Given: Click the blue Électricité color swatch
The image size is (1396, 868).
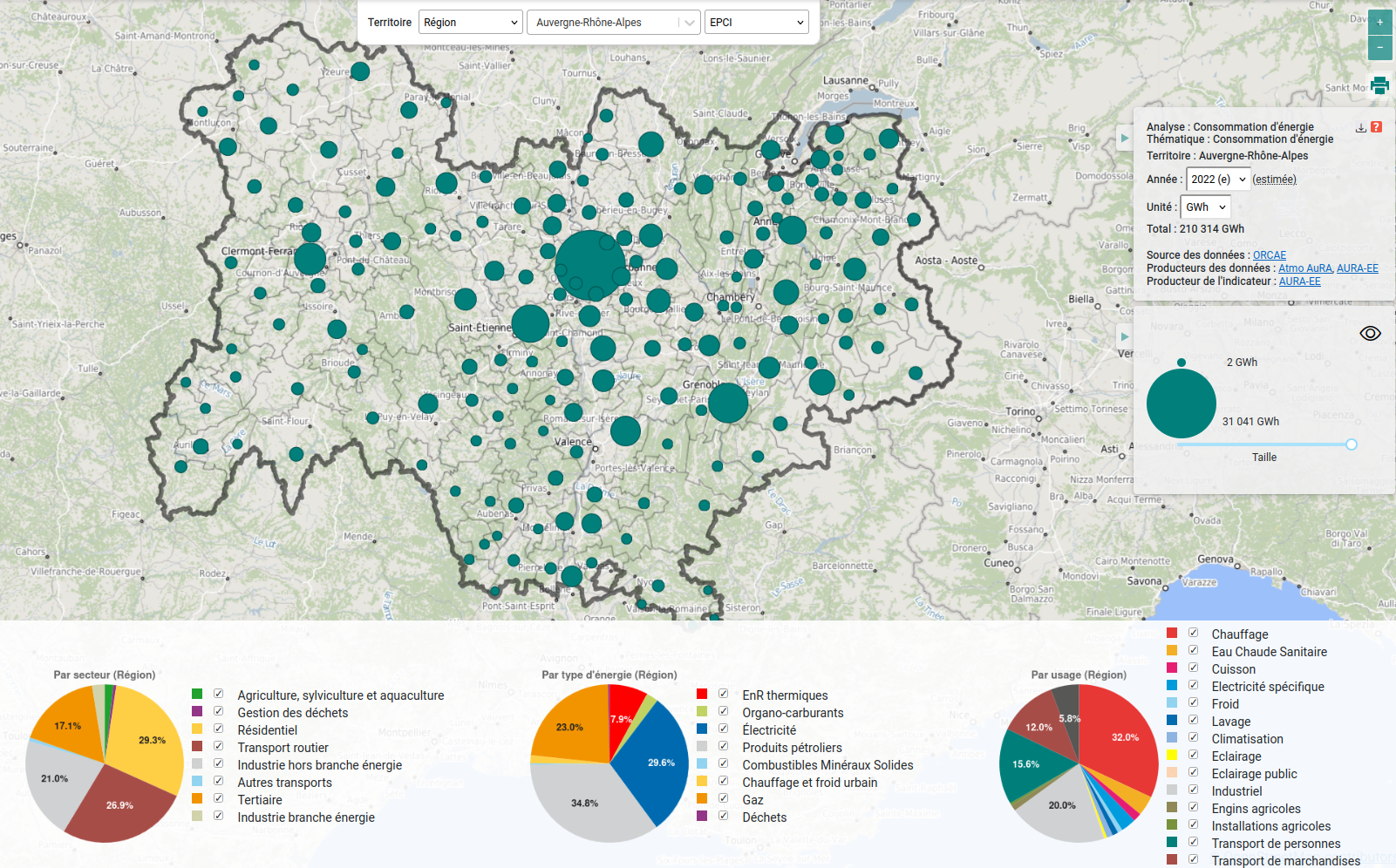Looking at the screenshot, I should (x=702, y=729).
